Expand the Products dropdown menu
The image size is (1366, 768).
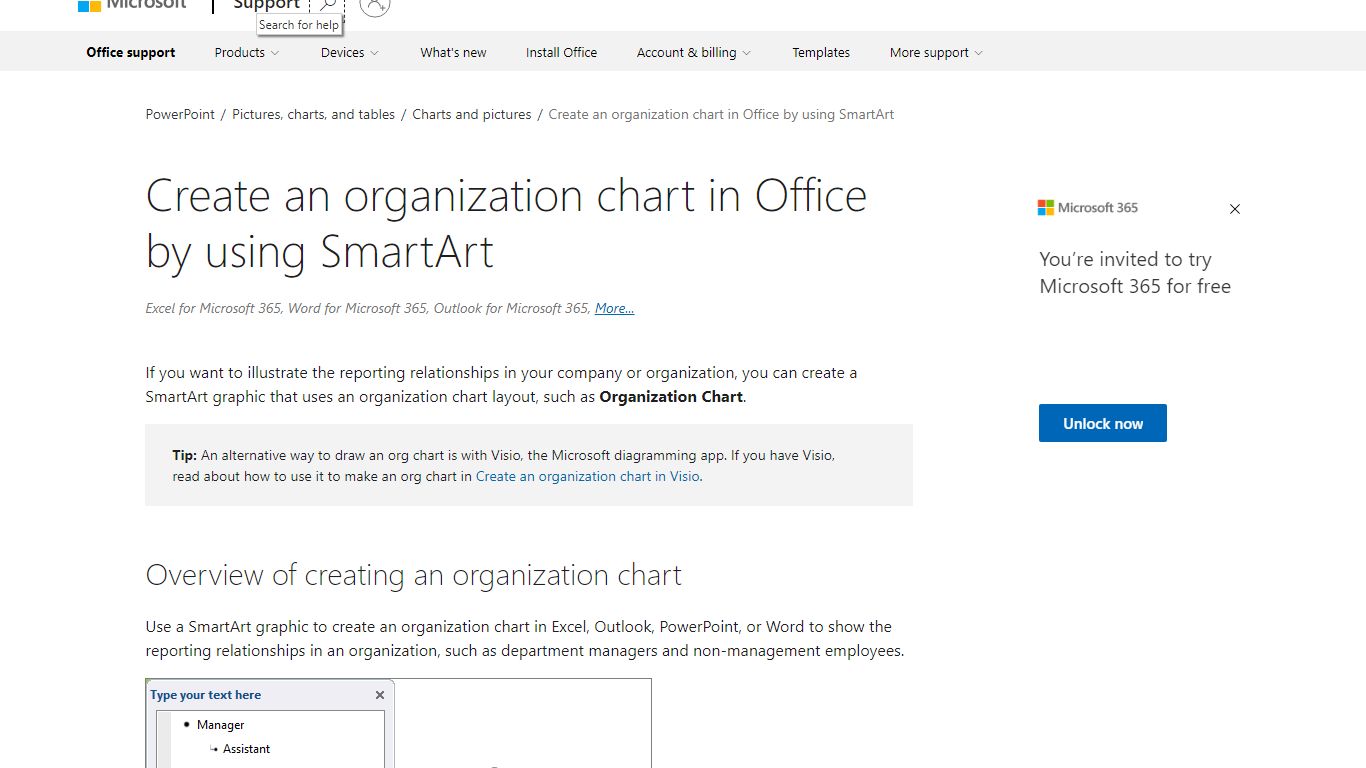(247, 53)
